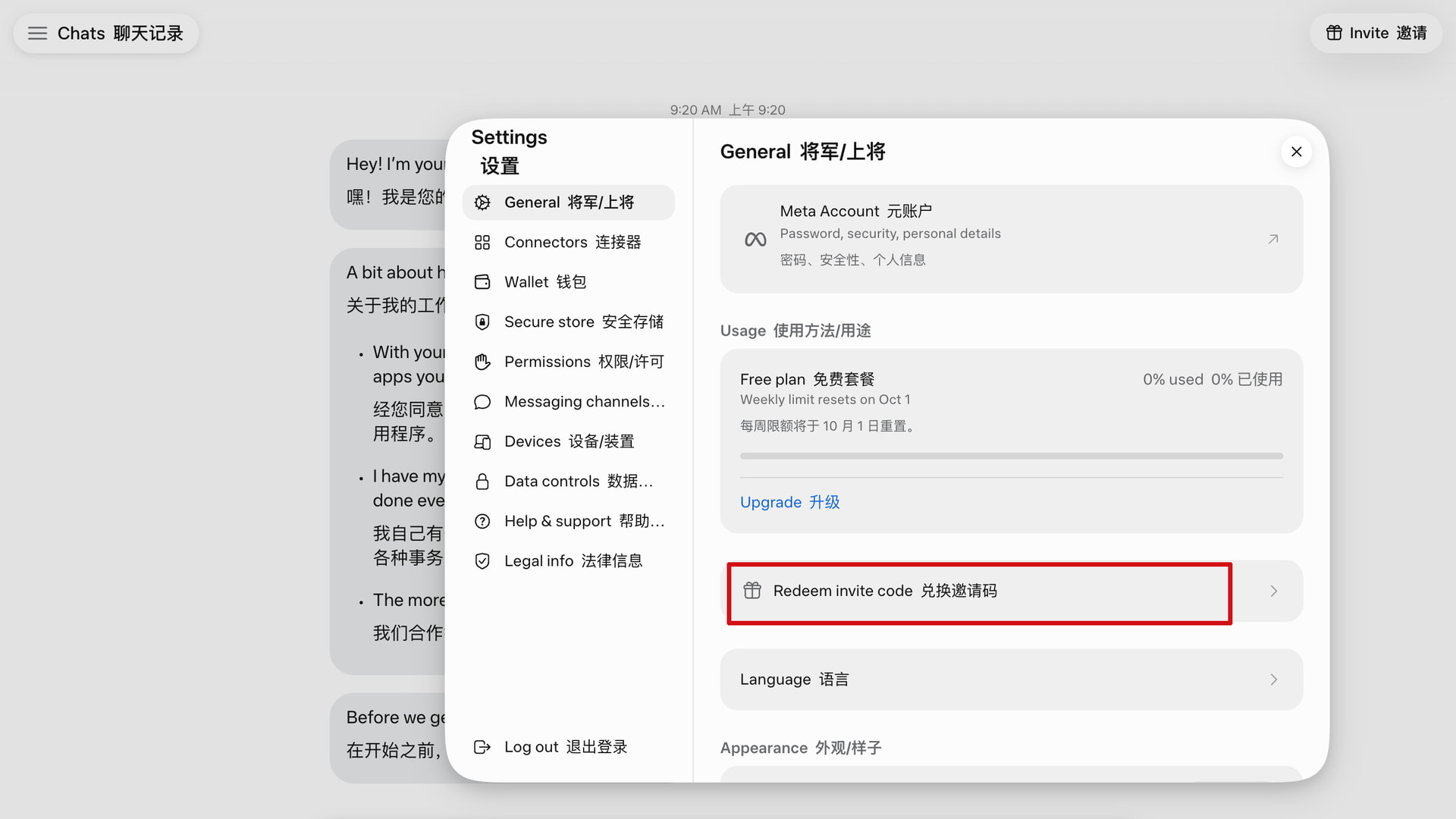This screenshot has height=819, width=1456.
Task: Open the General settings tab
Action: click(569, 202)
